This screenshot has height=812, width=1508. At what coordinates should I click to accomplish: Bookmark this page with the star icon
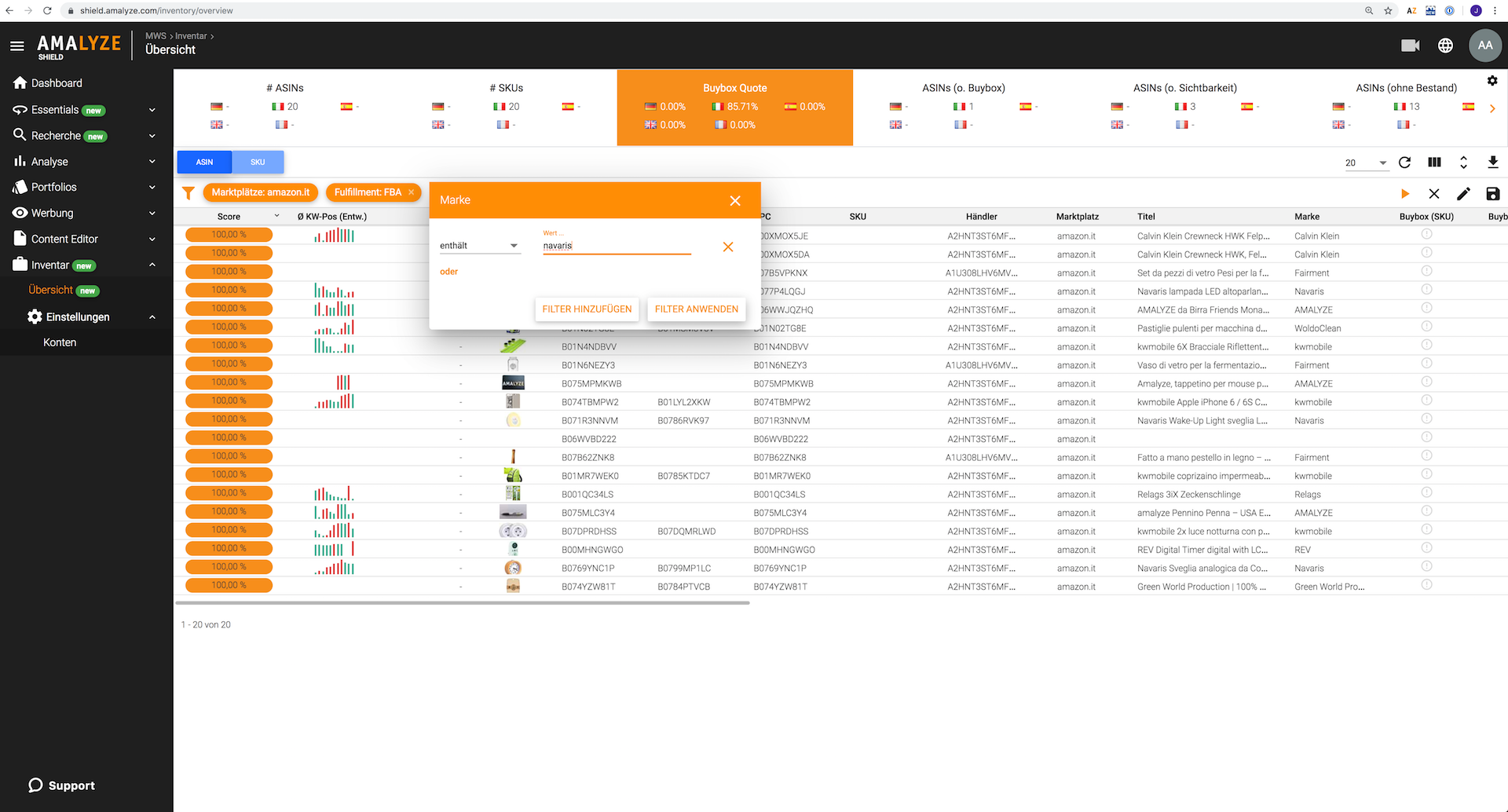pos(1388,11)
